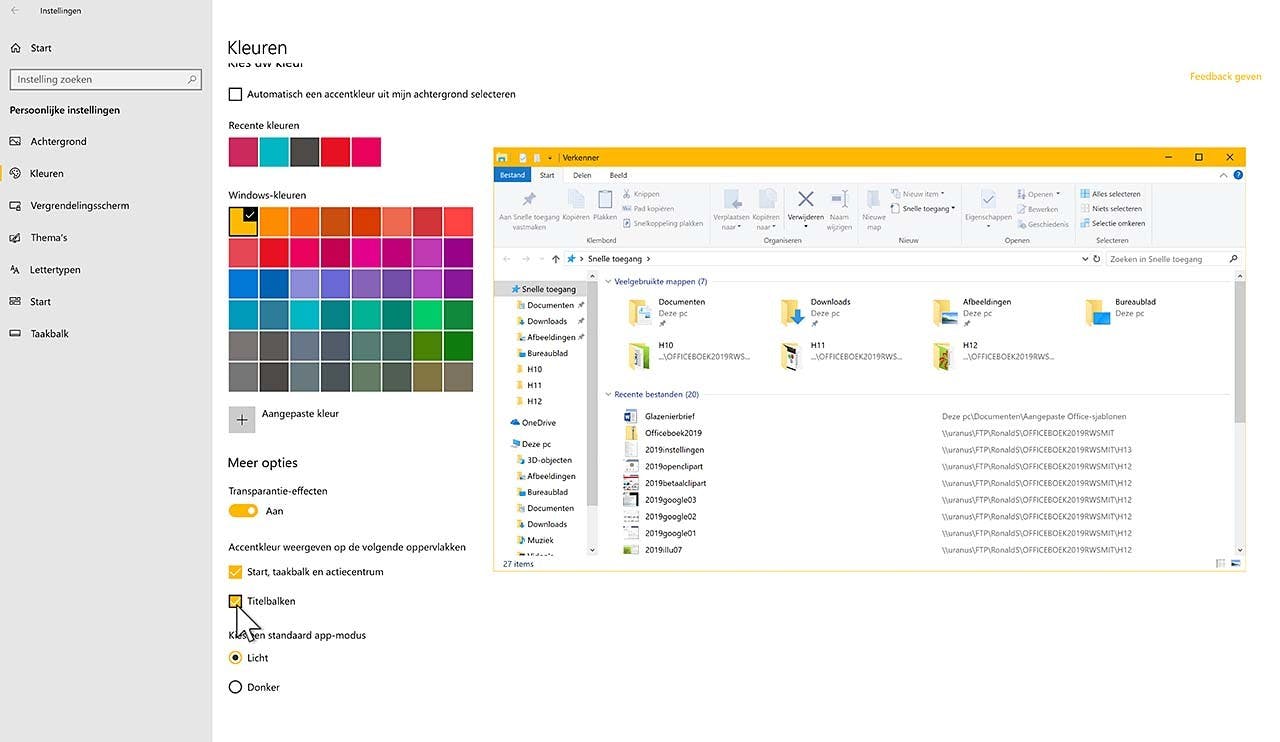Screen dimensions: 1280x742
Task: Add an Aangepaste kleur with the plus button
Action: coord(241,419)
